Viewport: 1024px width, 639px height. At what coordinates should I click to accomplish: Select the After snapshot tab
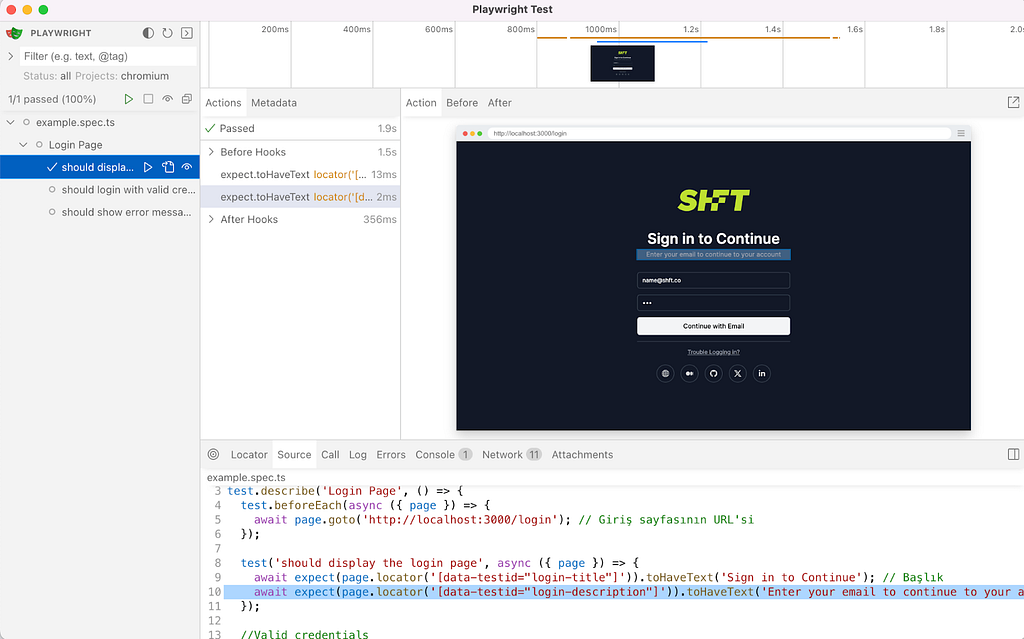coord(500,103)
